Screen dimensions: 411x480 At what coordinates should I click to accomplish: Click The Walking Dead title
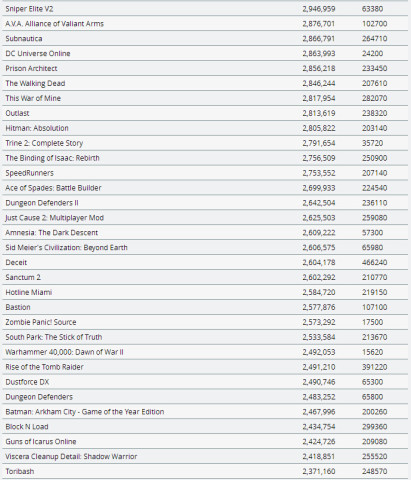point(35,84)
